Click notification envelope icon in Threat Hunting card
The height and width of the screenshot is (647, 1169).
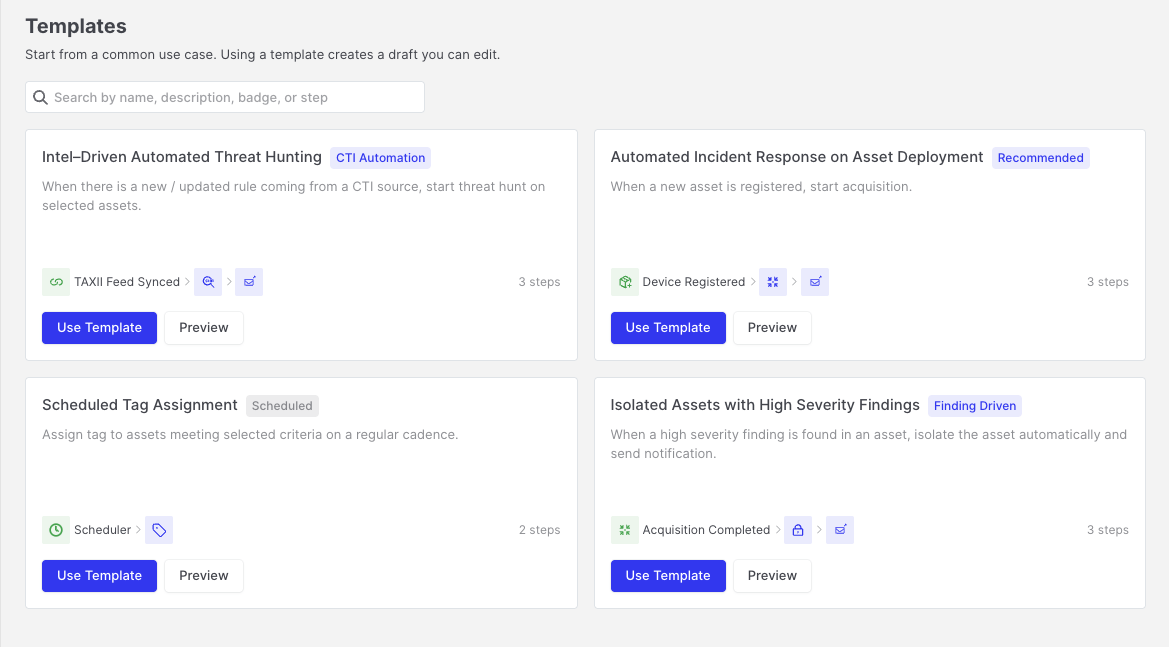[249, 282]
